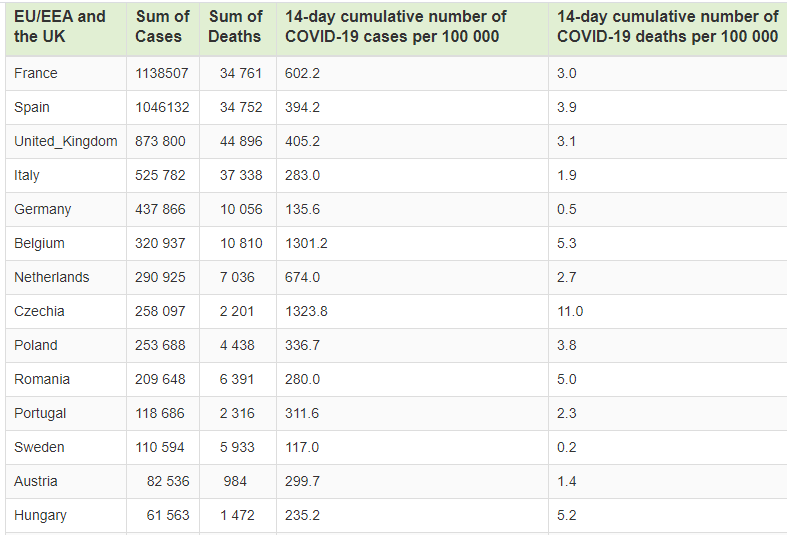Click France's case count 1138507
Viewport: 787px width, 535px height.
pyautogui.click(x=162, y=73)
